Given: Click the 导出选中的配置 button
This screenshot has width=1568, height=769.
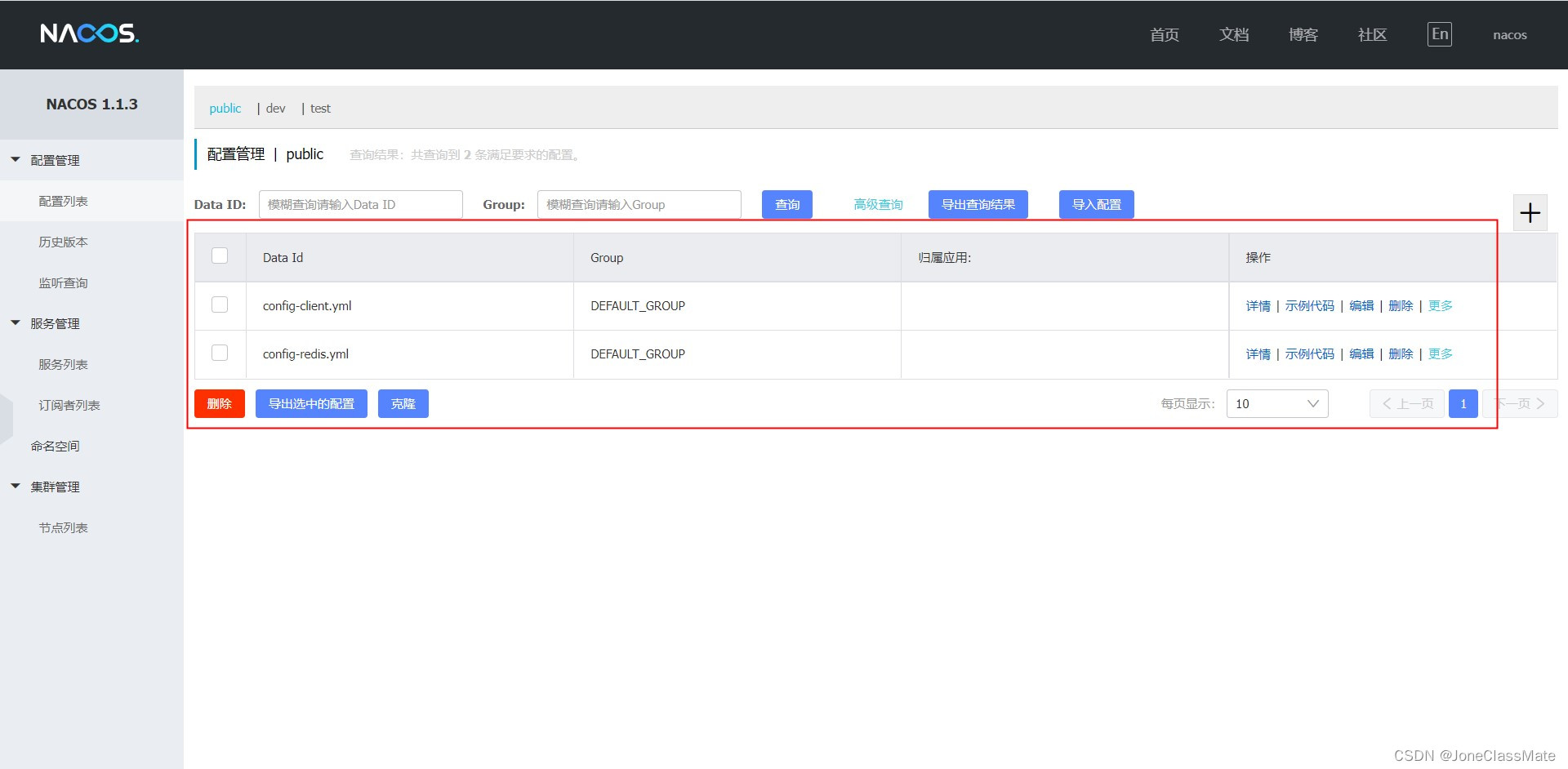Looking at the screenshot, I should 311,404.
